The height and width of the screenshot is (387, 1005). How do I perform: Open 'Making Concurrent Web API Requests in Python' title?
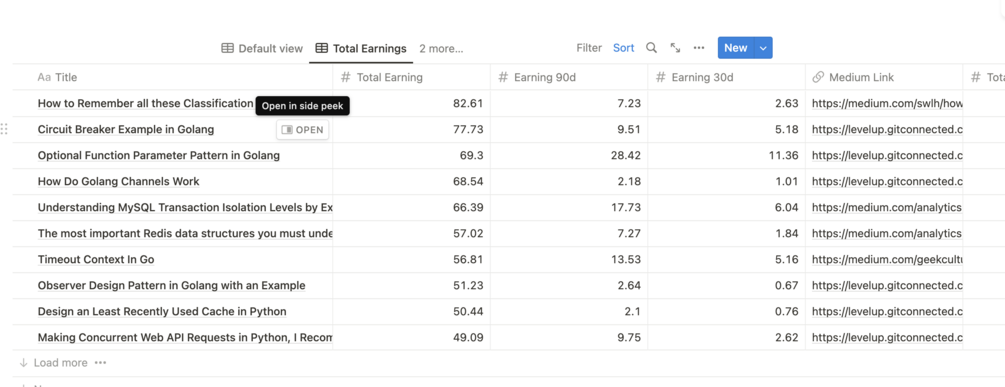pyautogui.click(x=185, y=337)
